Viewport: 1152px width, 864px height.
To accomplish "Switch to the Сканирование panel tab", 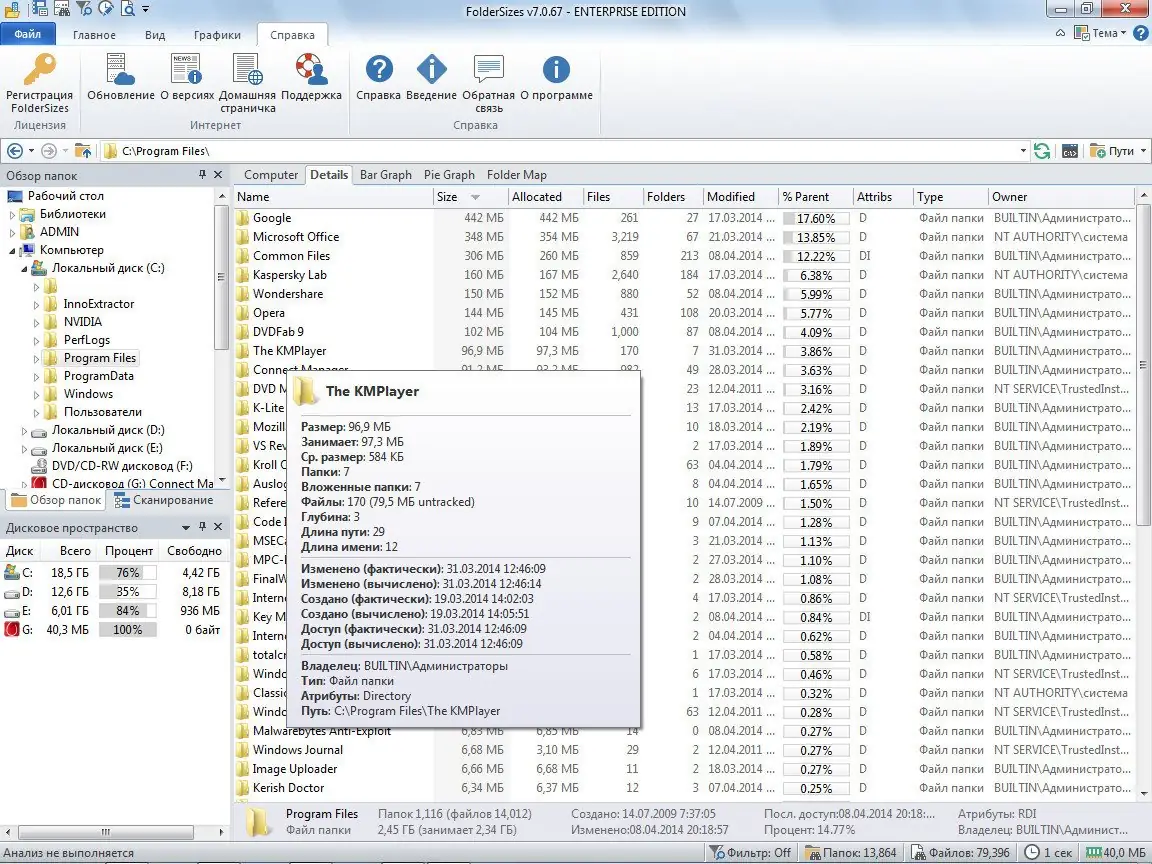I will click(x=164, y=500).
